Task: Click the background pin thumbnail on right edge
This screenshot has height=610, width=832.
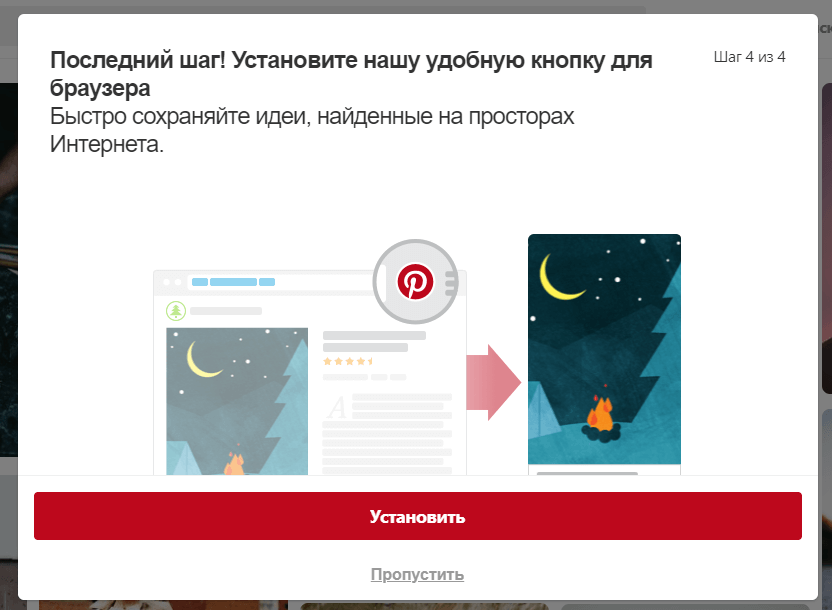Action: [x=826, y=240]
